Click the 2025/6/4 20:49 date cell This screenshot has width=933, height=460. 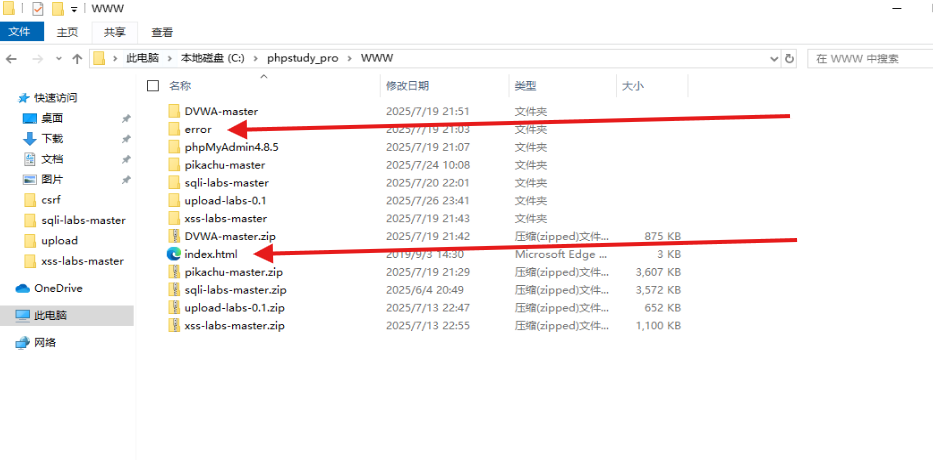coord(425,290)
